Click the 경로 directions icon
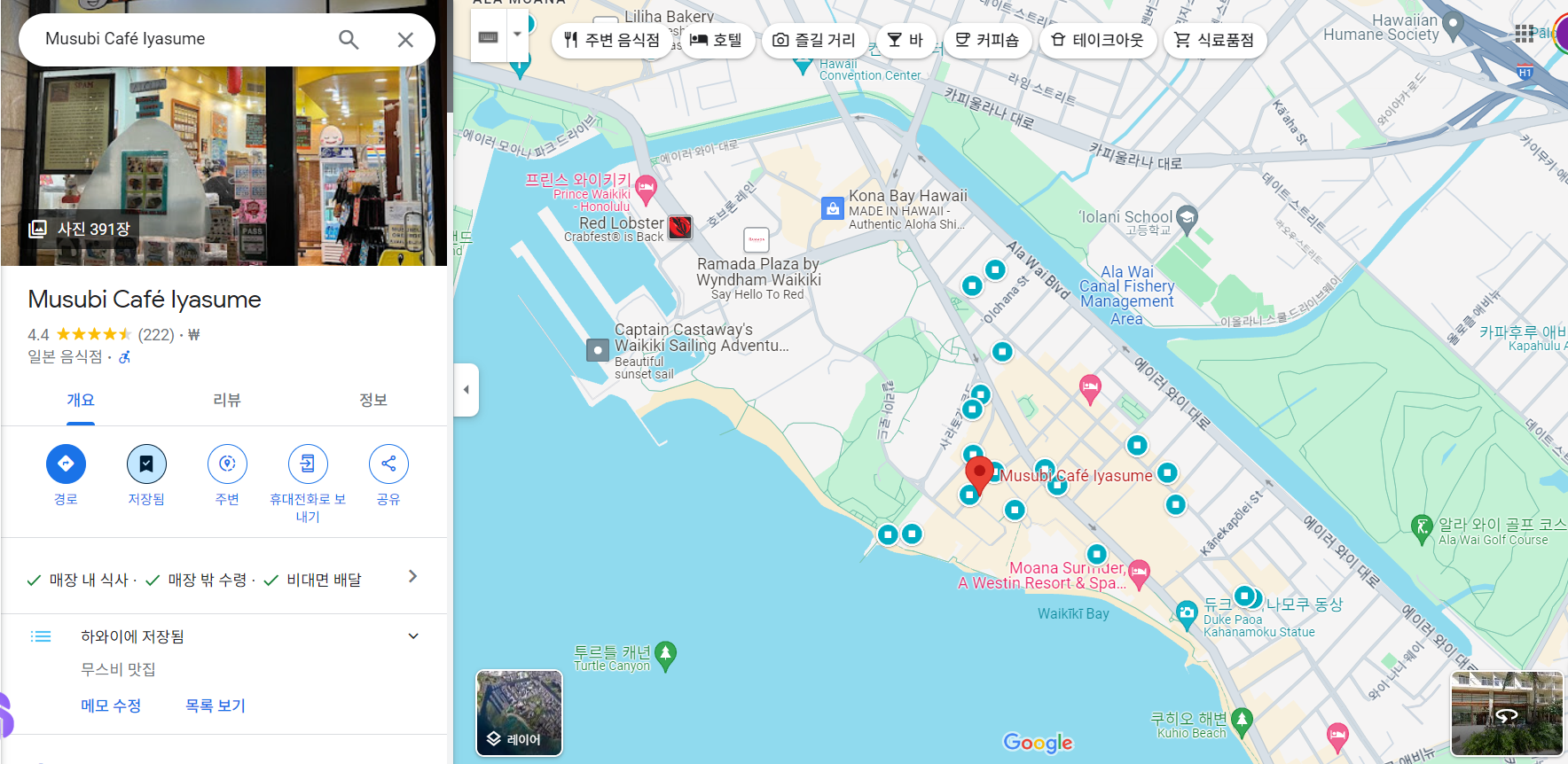Screen dimensions: 1568x764 click(x=66, y=464)
